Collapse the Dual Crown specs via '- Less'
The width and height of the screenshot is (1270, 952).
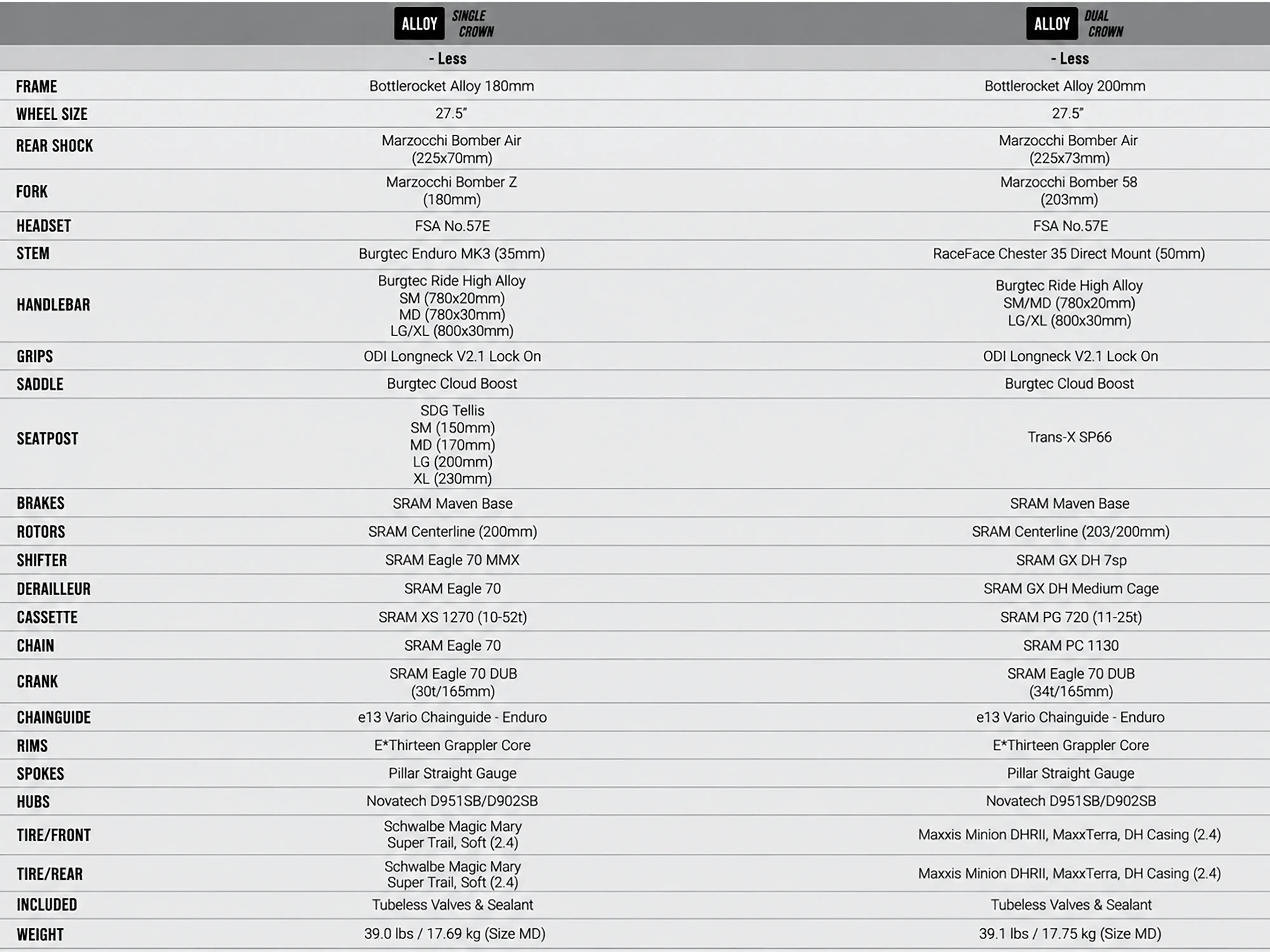[1070, 58]
